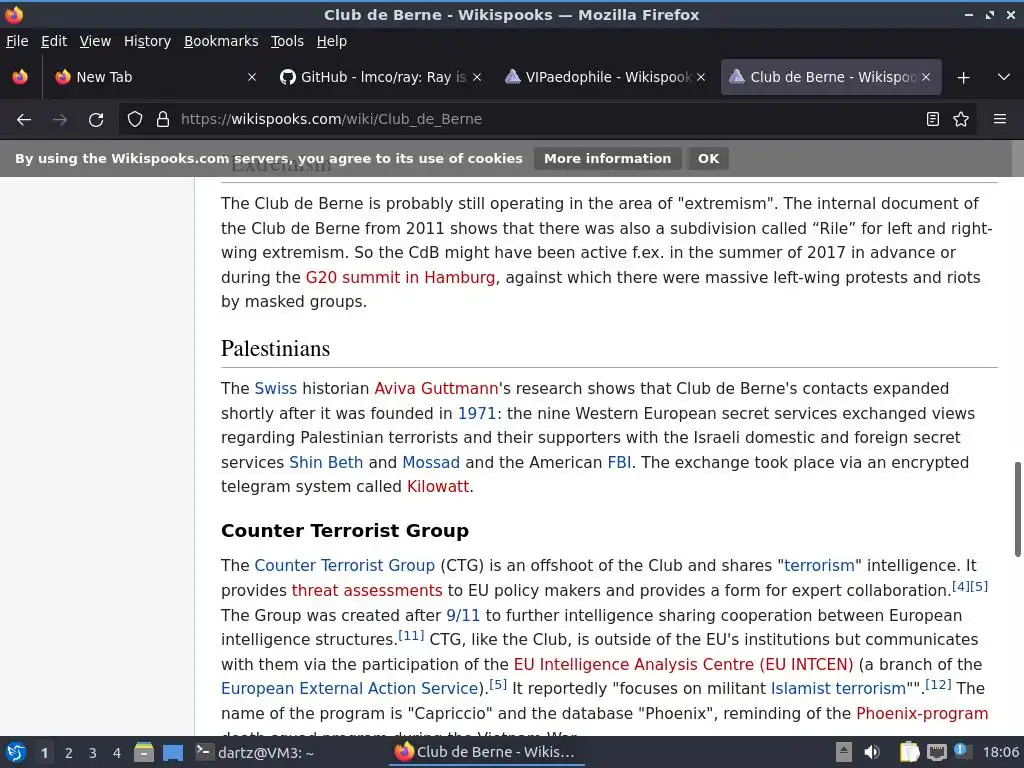Switch to the GitHub lmco/ray tab

tap(382, 77)
